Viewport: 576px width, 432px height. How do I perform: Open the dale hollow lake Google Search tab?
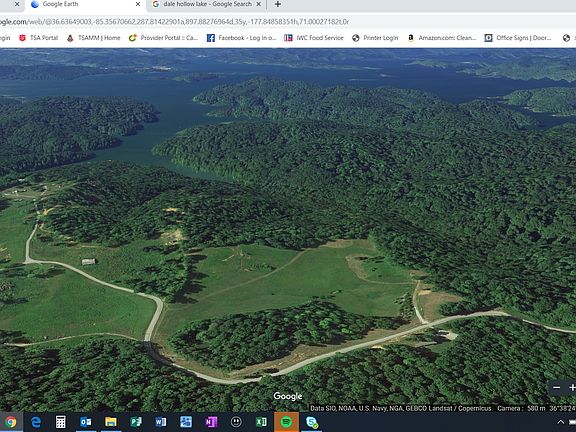[x=206, y=4]
